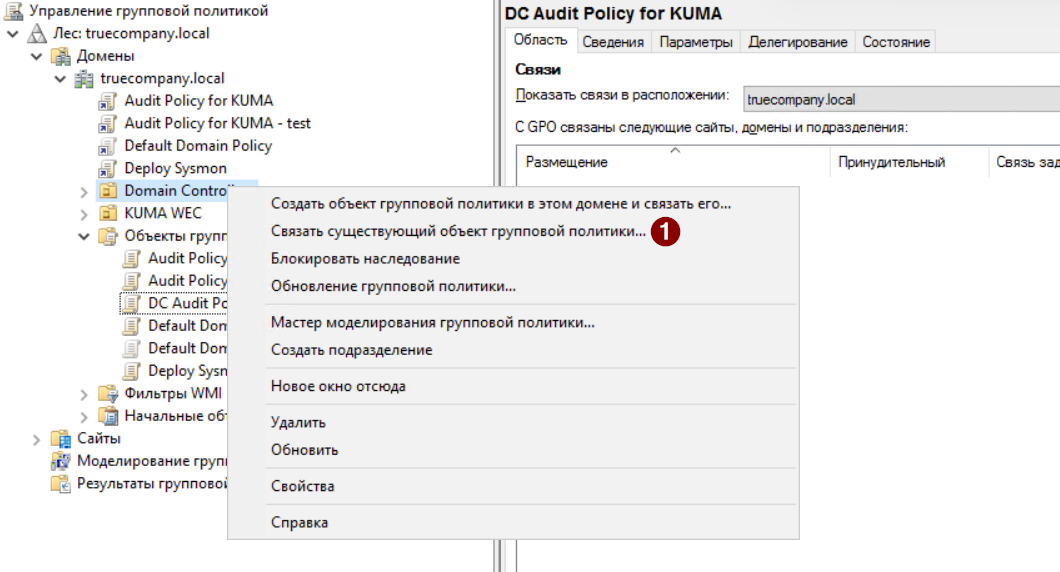Click the Результаты групповой политики icon
1060x572 pixels.
[61, 483]
